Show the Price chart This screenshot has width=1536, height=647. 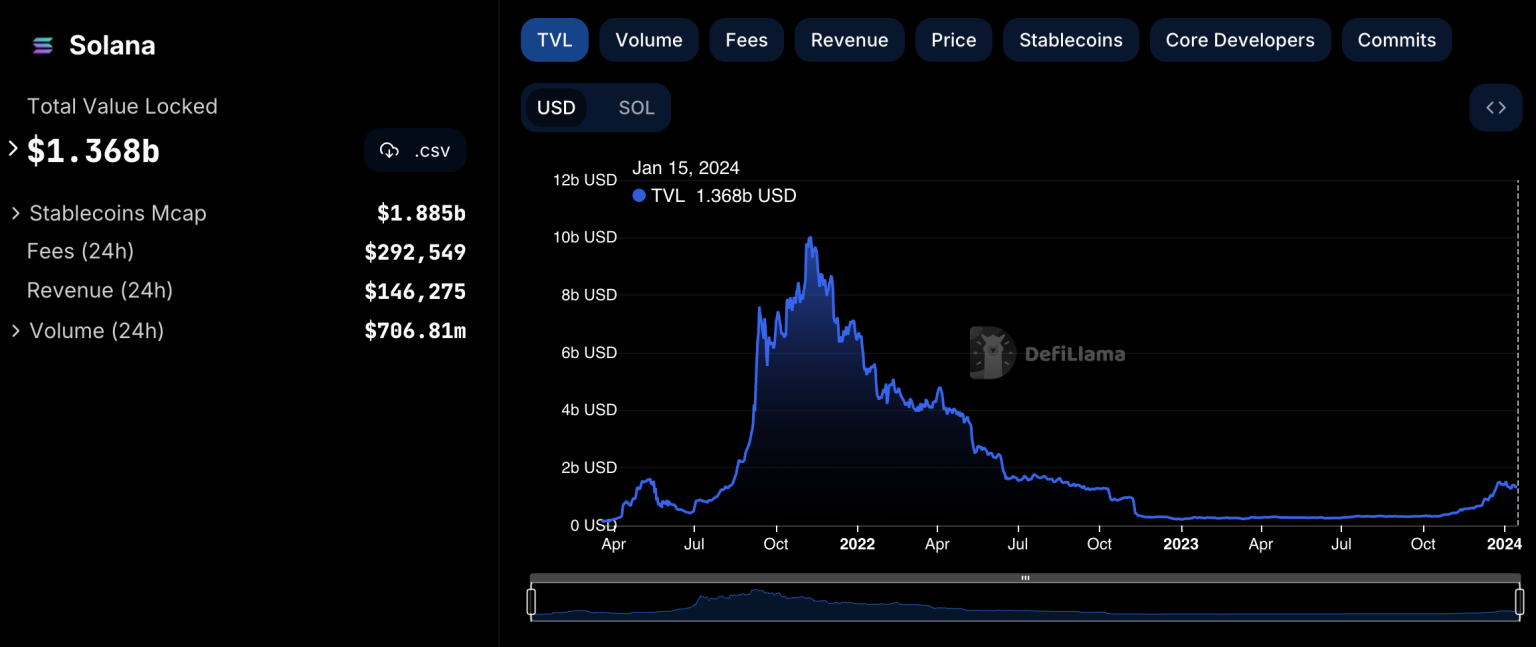coord(953,40)
